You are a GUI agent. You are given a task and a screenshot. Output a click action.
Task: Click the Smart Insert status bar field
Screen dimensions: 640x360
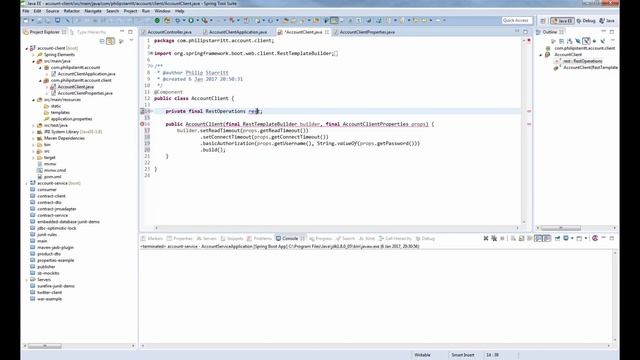coord(462,355)
